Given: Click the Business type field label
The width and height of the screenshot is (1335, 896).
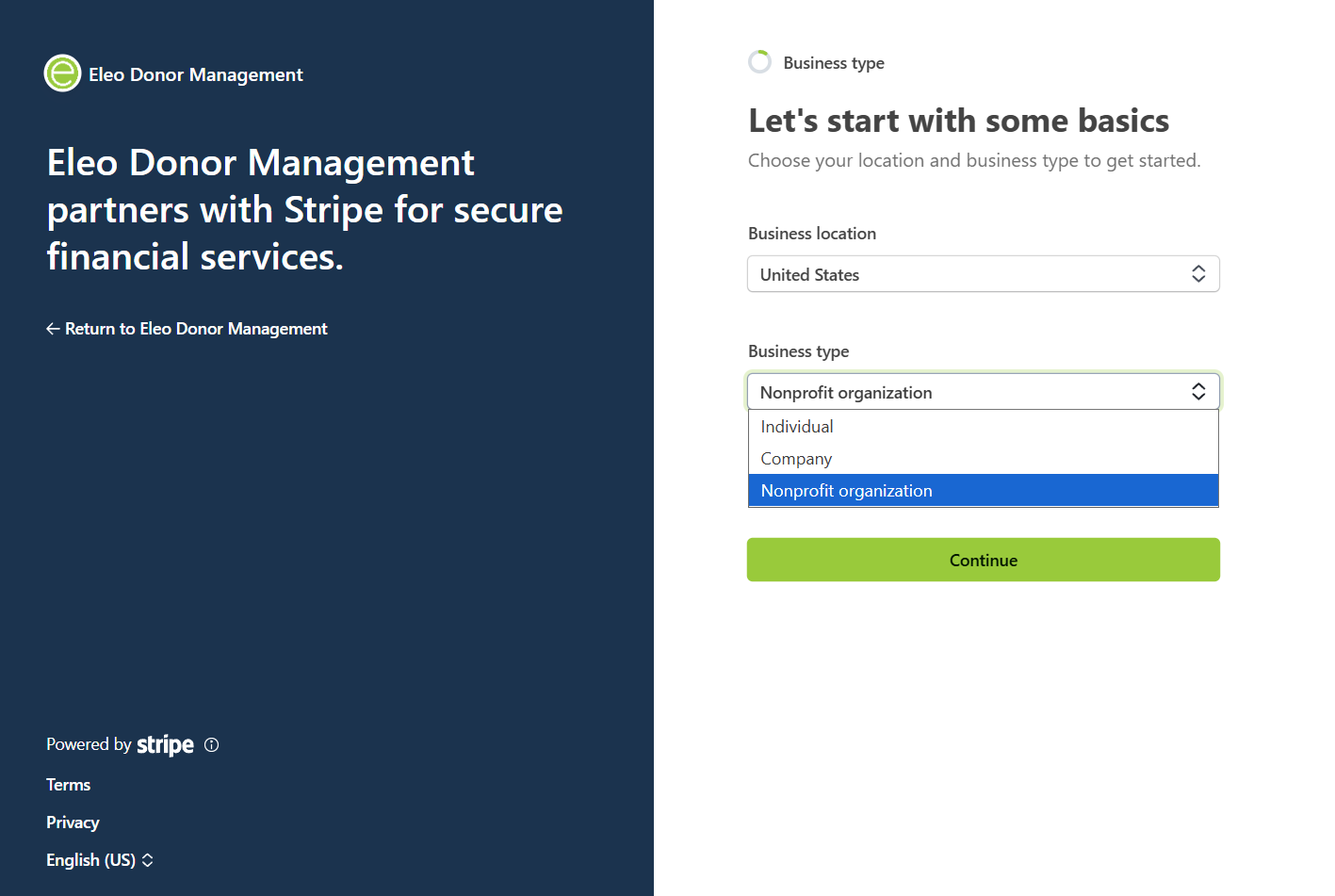Looking at the screenshot, I should pos(798,351).
